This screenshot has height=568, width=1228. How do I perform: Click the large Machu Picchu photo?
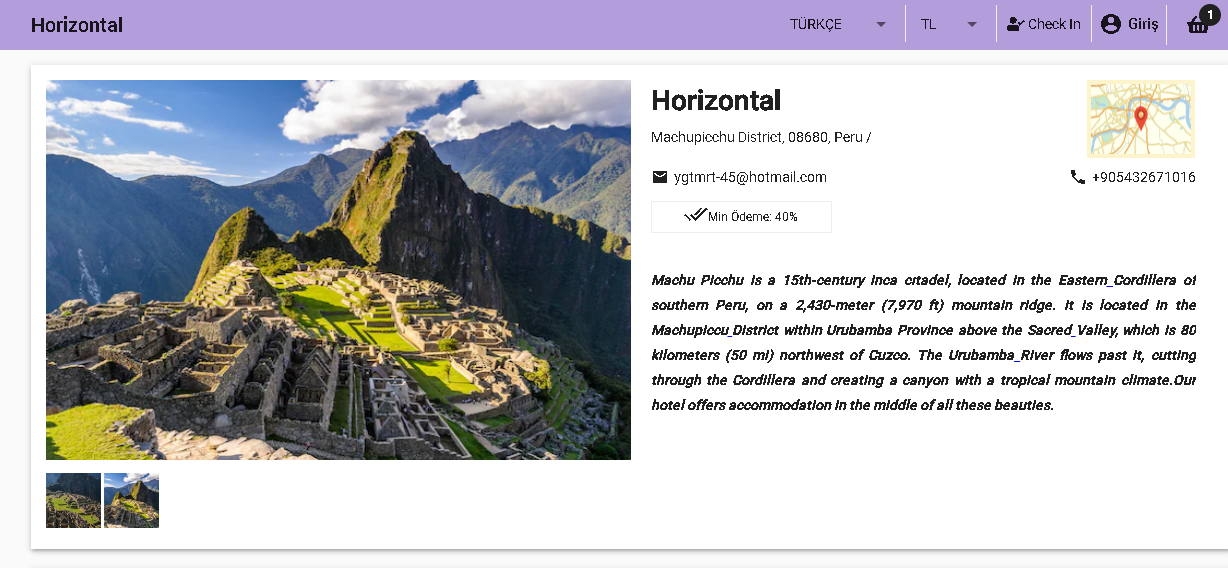[x=338, y=270]
